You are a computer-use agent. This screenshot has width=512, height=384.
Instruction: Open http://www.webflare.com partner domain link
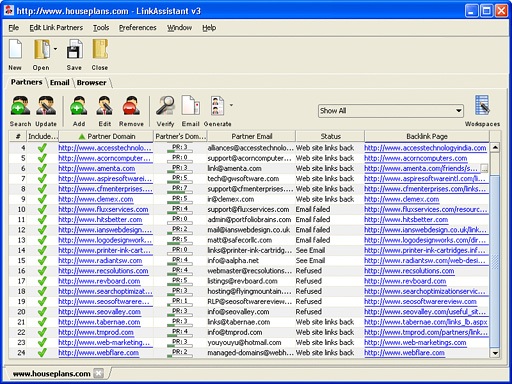point(99,353)
